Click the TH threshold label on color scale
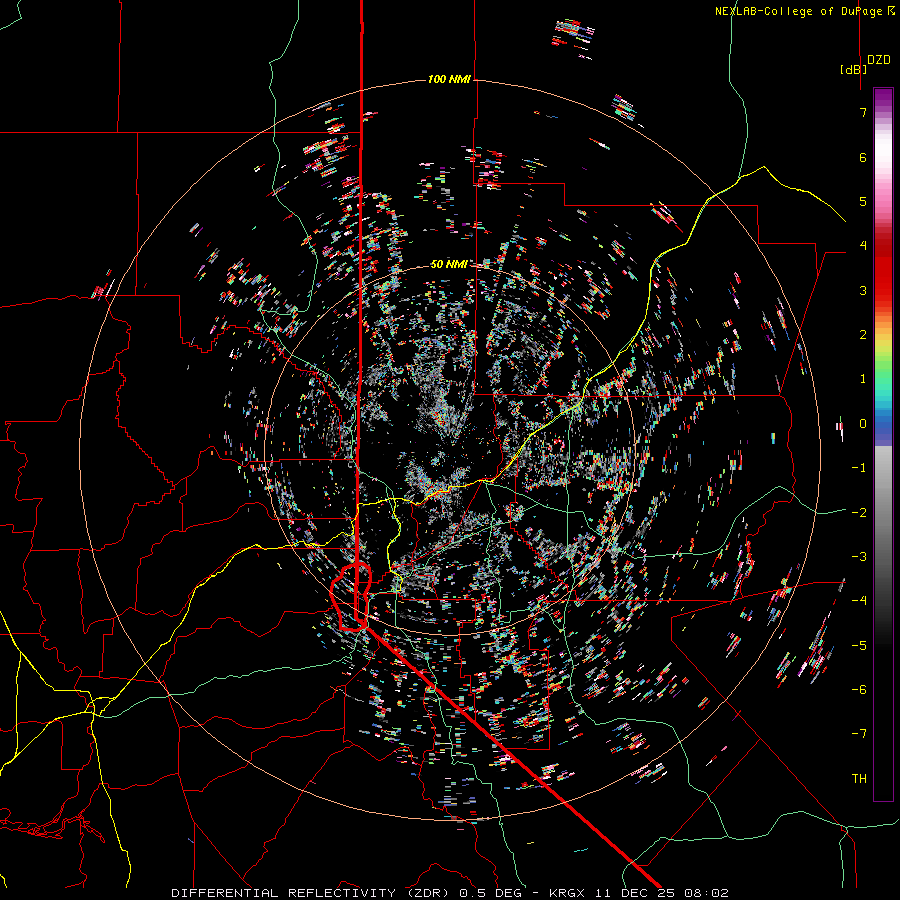 [859, 779]
